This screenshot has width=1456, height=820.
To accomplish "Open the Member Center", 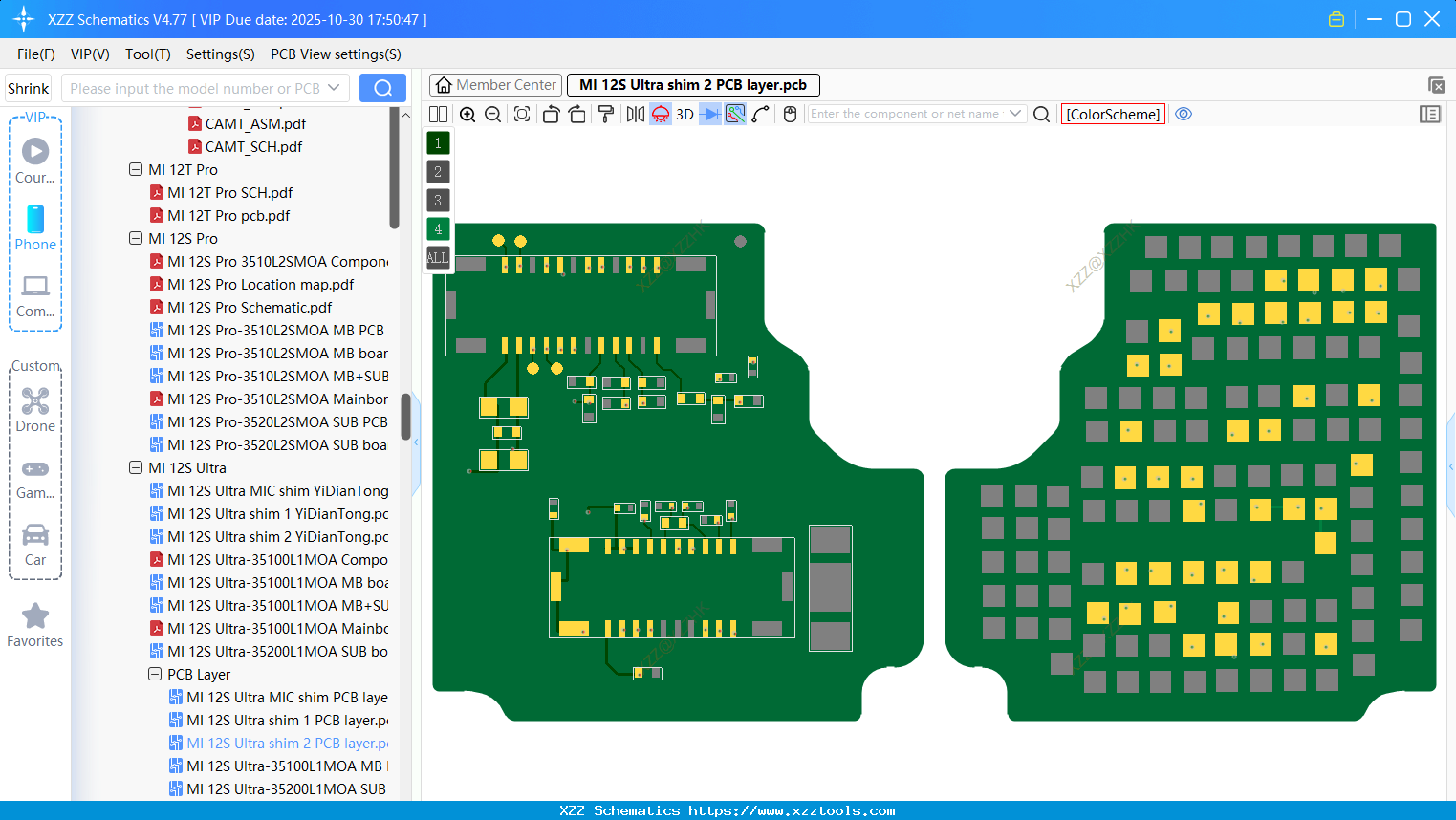I will (495, 84).
